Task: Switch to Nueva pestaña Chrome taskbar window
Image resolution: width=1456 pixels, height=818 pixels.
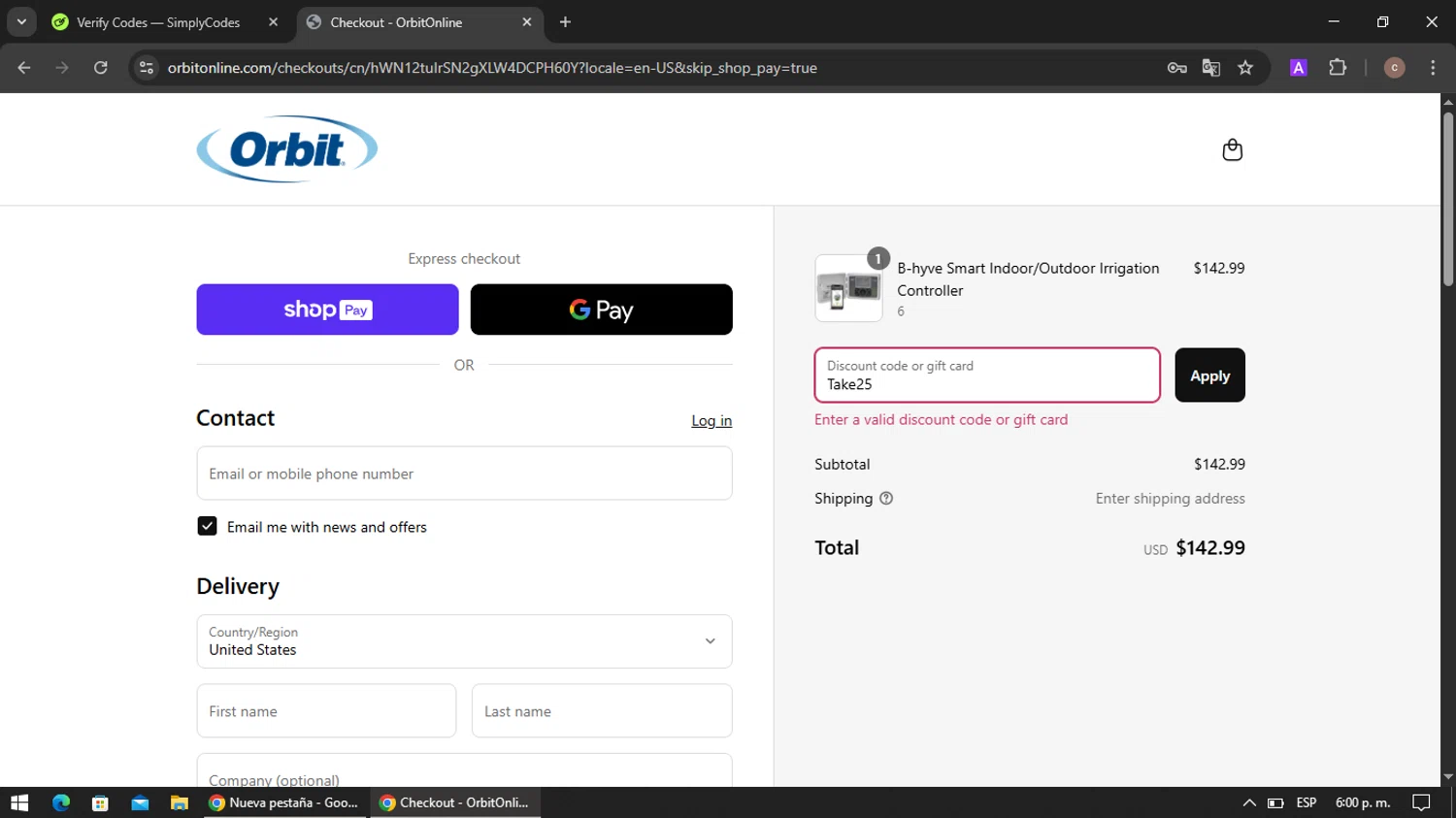Action: (285, 802)
